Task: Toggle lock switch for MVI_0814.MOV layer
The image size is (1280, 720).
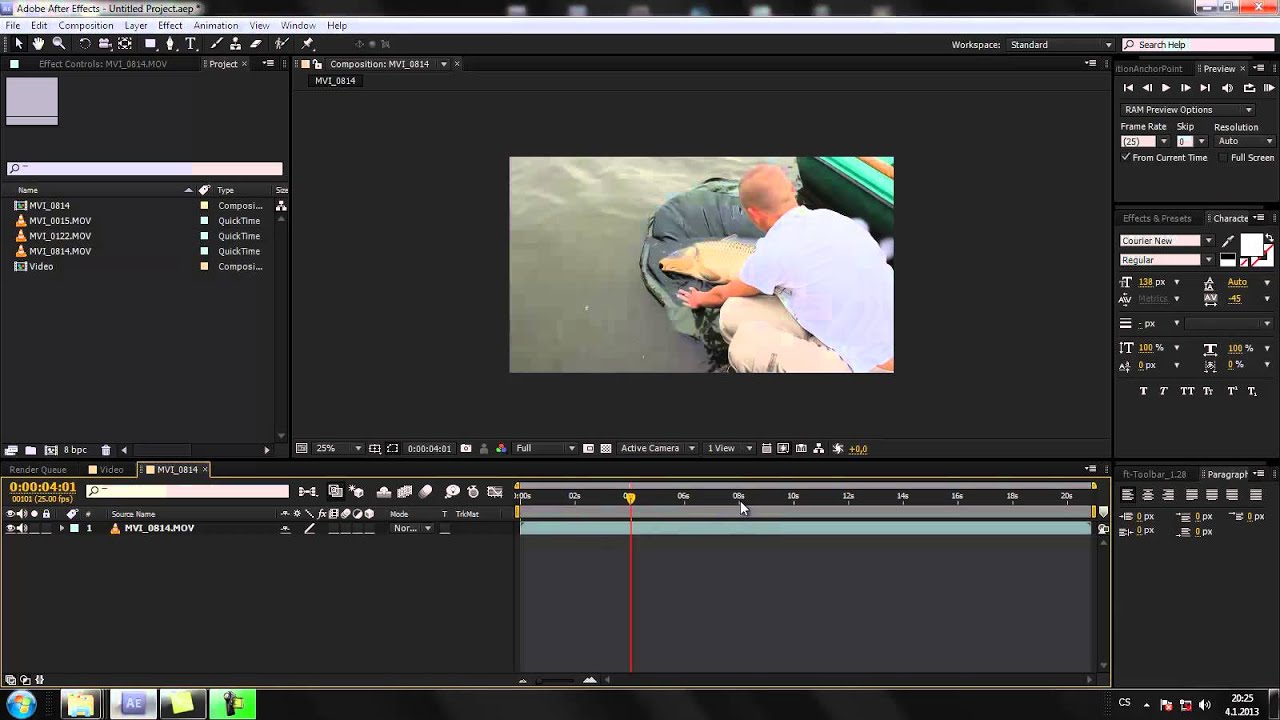Action: tap(46, 528)
